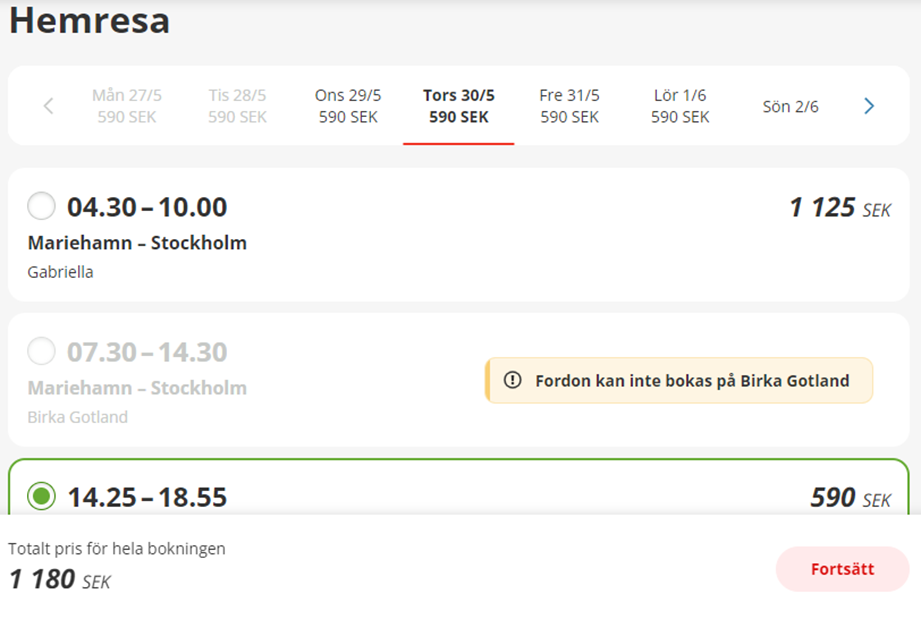The width and height of the screenshot is (921, 619).
Task: Pick Lör 1/6 date tab
Action: (x=680, y=106)
